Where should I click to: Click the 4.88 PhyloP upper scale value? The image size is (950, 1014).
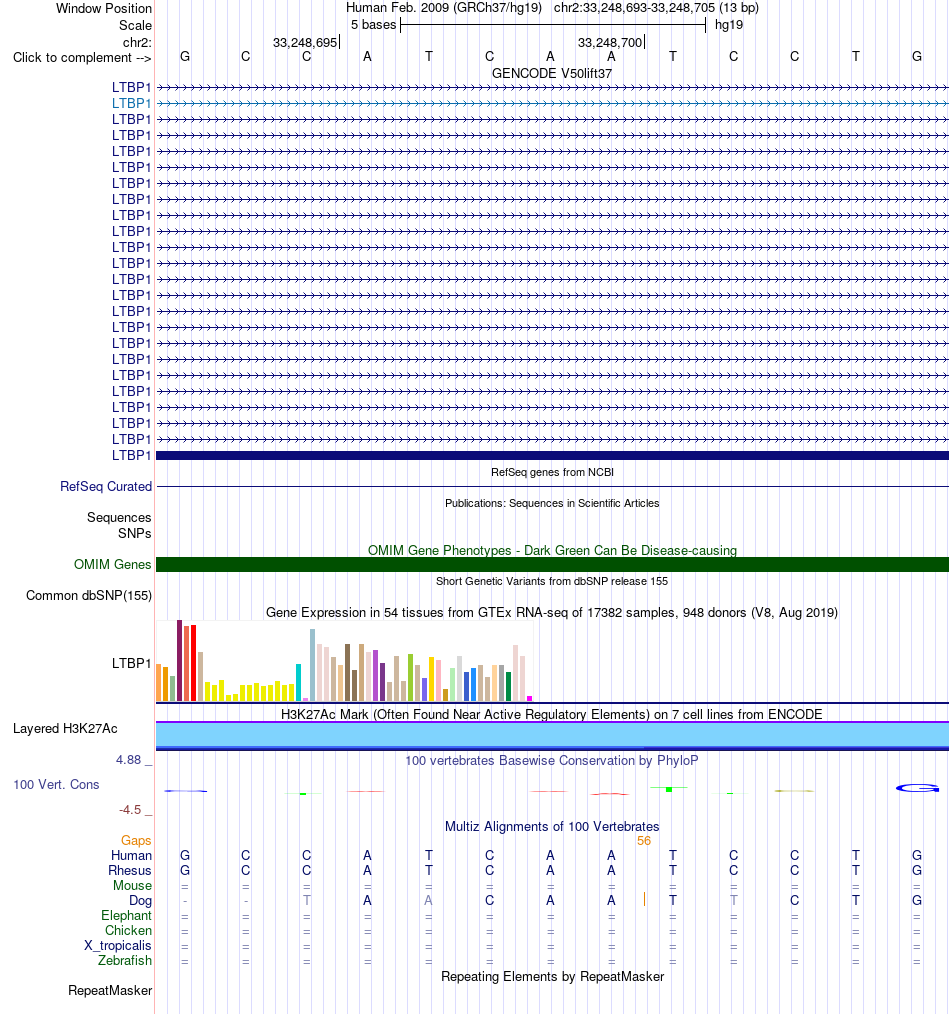point(128,760)
